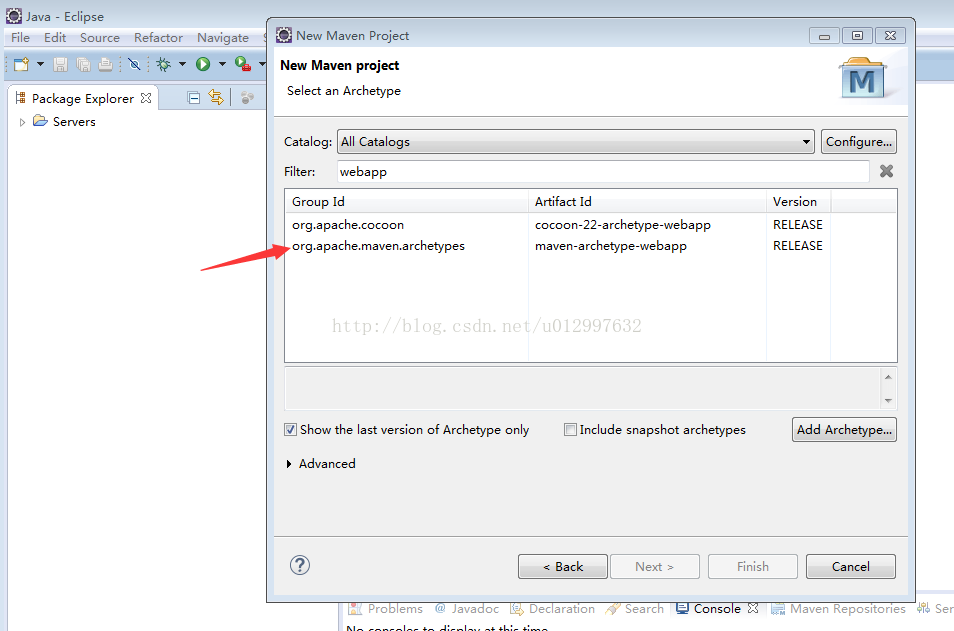
Task: Click Collapse All icon in Package Explorer
Action: coord(194,97)
